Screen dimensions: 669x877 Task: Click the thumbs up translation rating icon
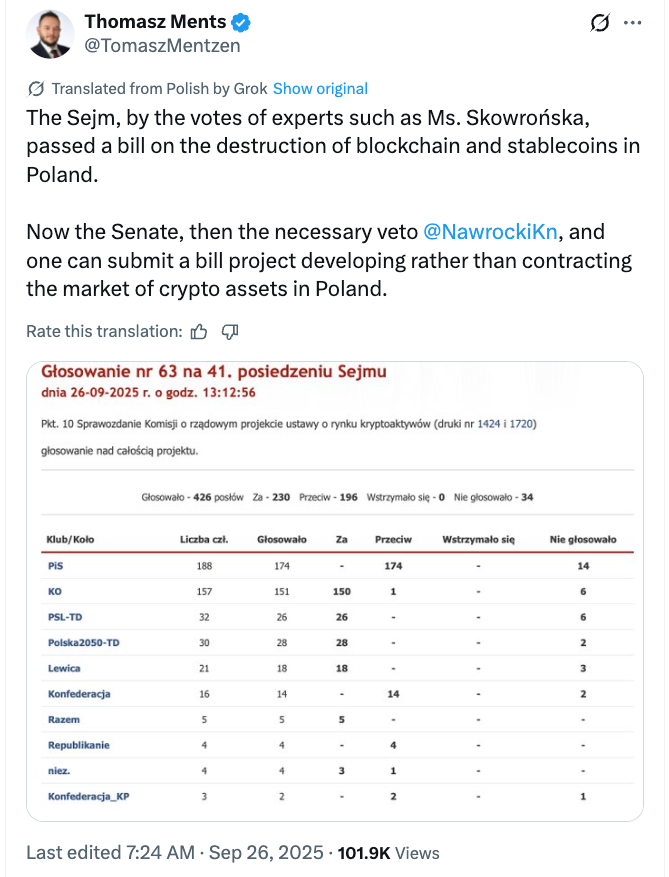[x=199, y=331]
